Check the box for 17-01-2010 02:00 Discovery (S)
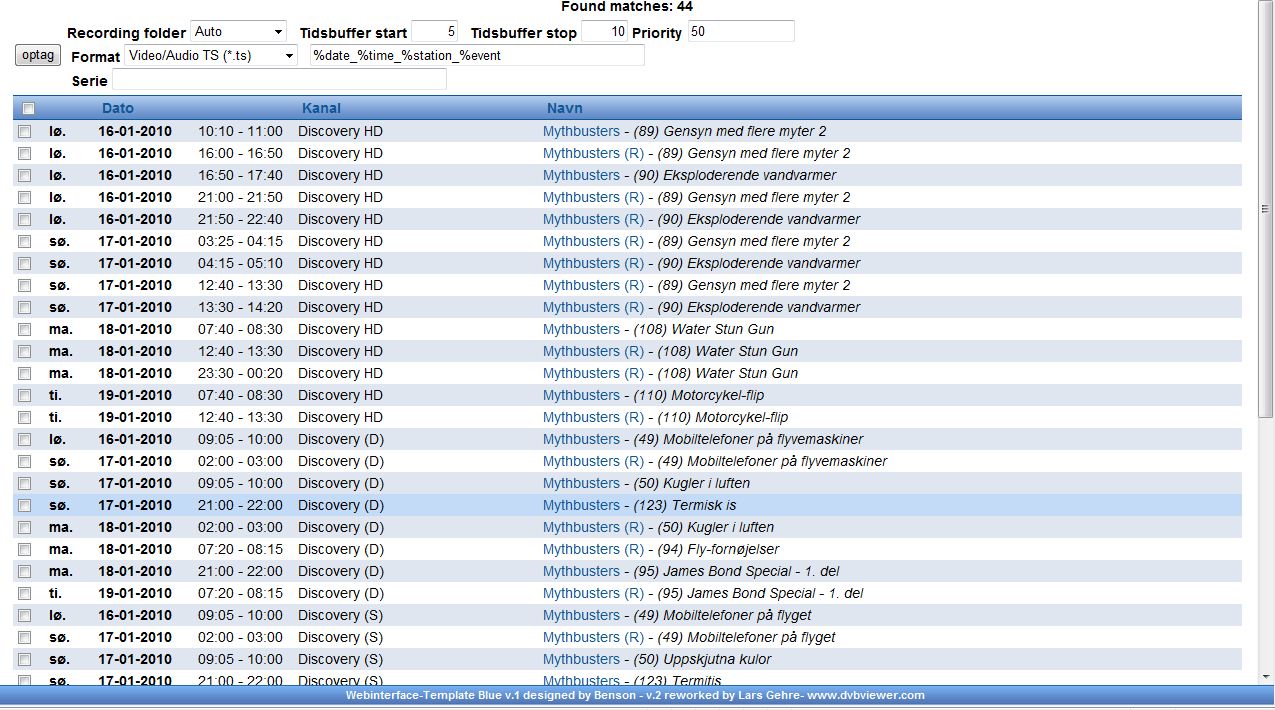Image resolution: width=1275 pixels, height=710 pixels. click(25, 638)
